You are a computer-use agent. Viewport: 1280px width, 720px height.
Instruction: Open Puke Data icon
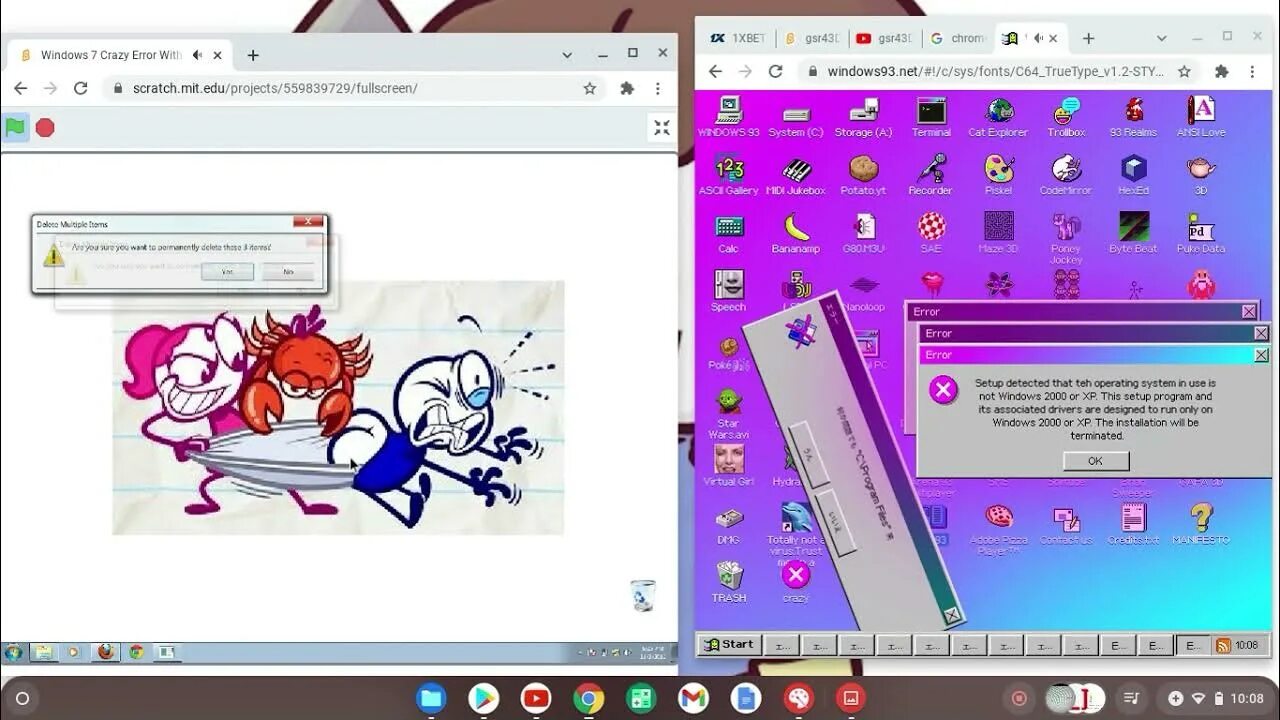tap(1201, 234)
